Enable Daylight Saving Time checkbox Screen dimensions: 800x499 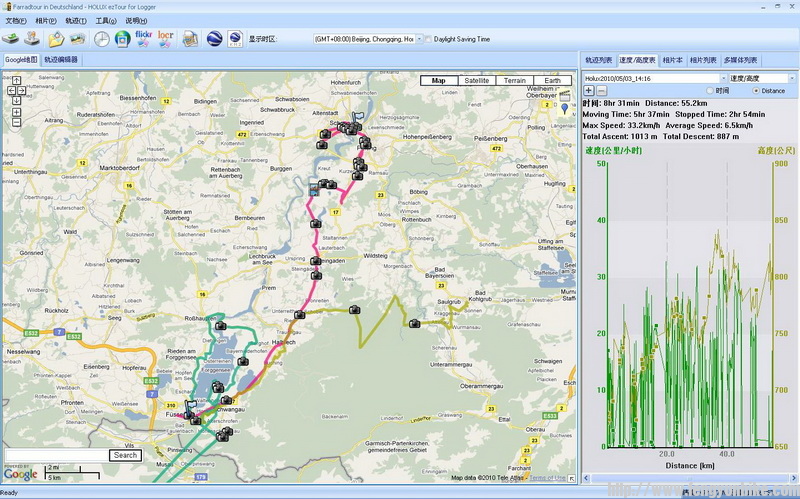click(429, 40)
